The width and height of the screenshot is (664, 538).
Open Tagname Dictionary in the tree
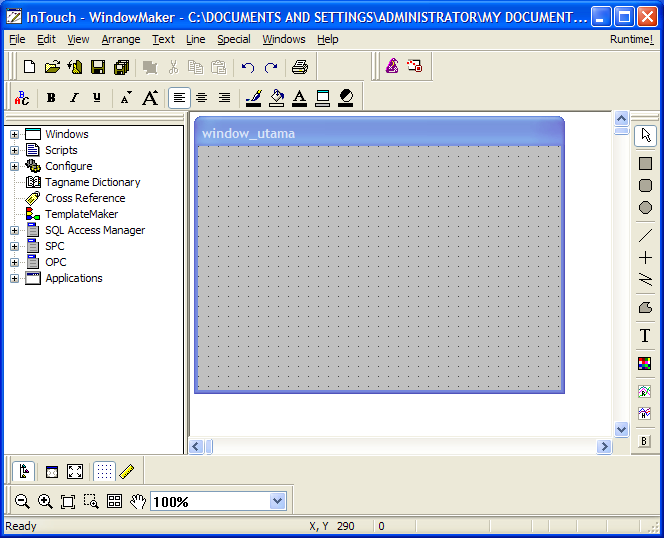(x=93, y=182)
